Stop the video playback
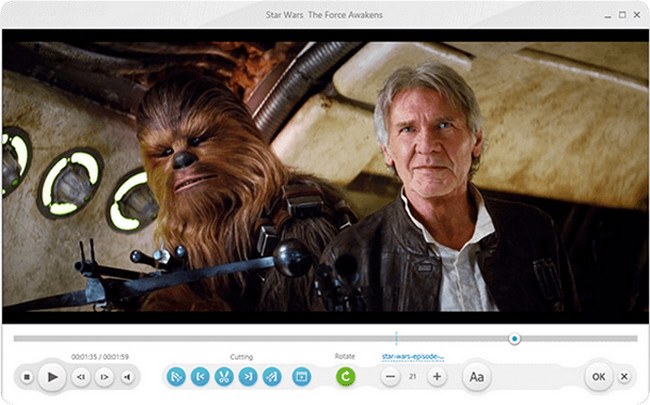 tap(27, 377)
